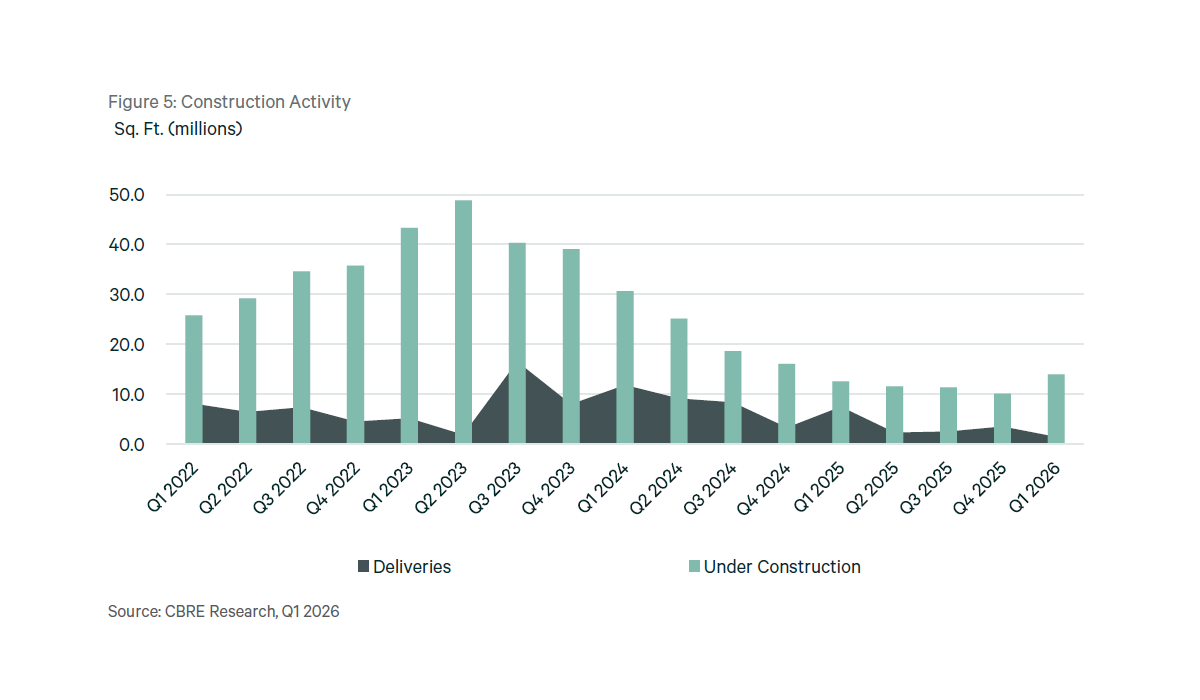The image size is (1200, 700).
Task: Select the Deliveries legend label
Action: click(x=412, y=567)
